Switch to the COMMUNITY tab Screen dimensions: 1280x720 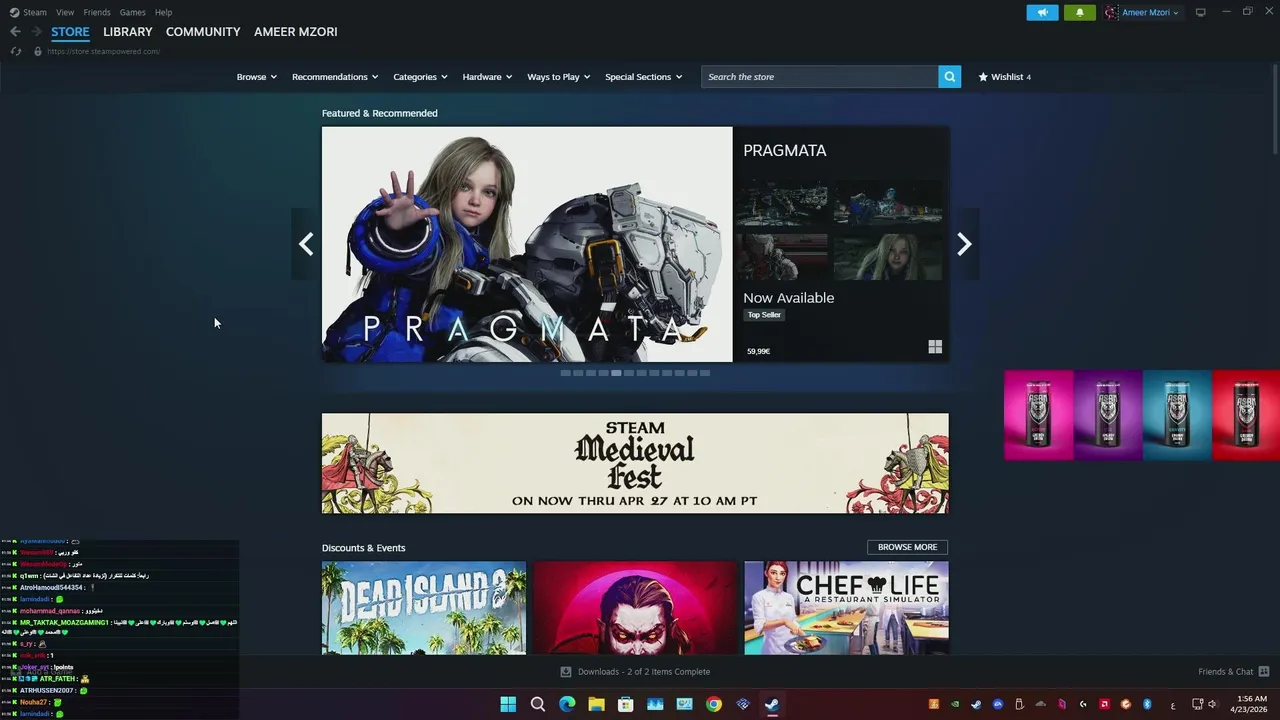(x=203, y=32)
